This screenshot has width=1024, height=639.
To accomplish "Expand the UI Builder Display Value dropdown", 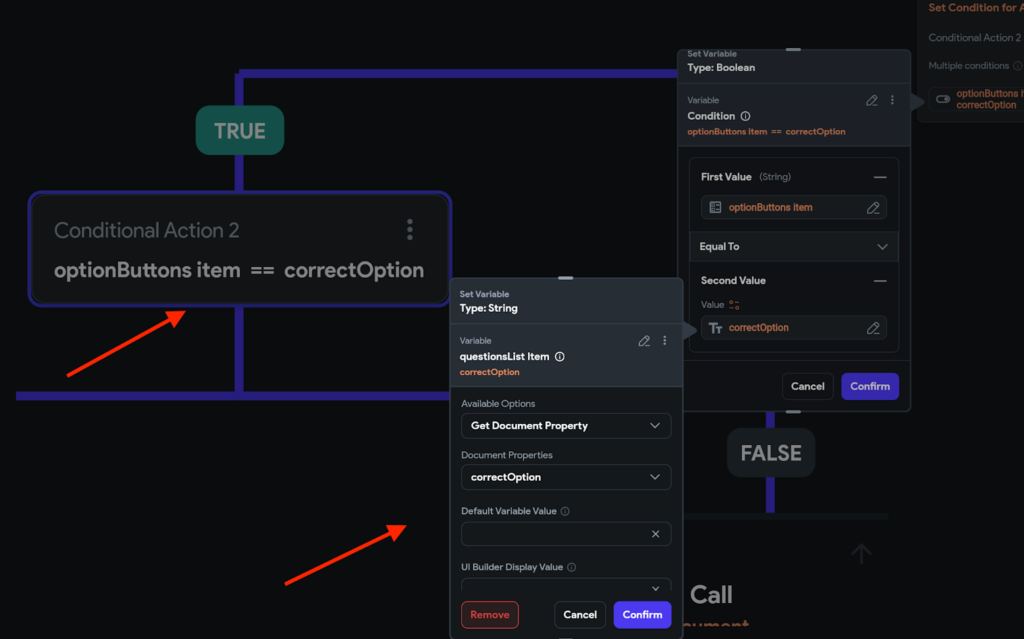I will 658,587.
